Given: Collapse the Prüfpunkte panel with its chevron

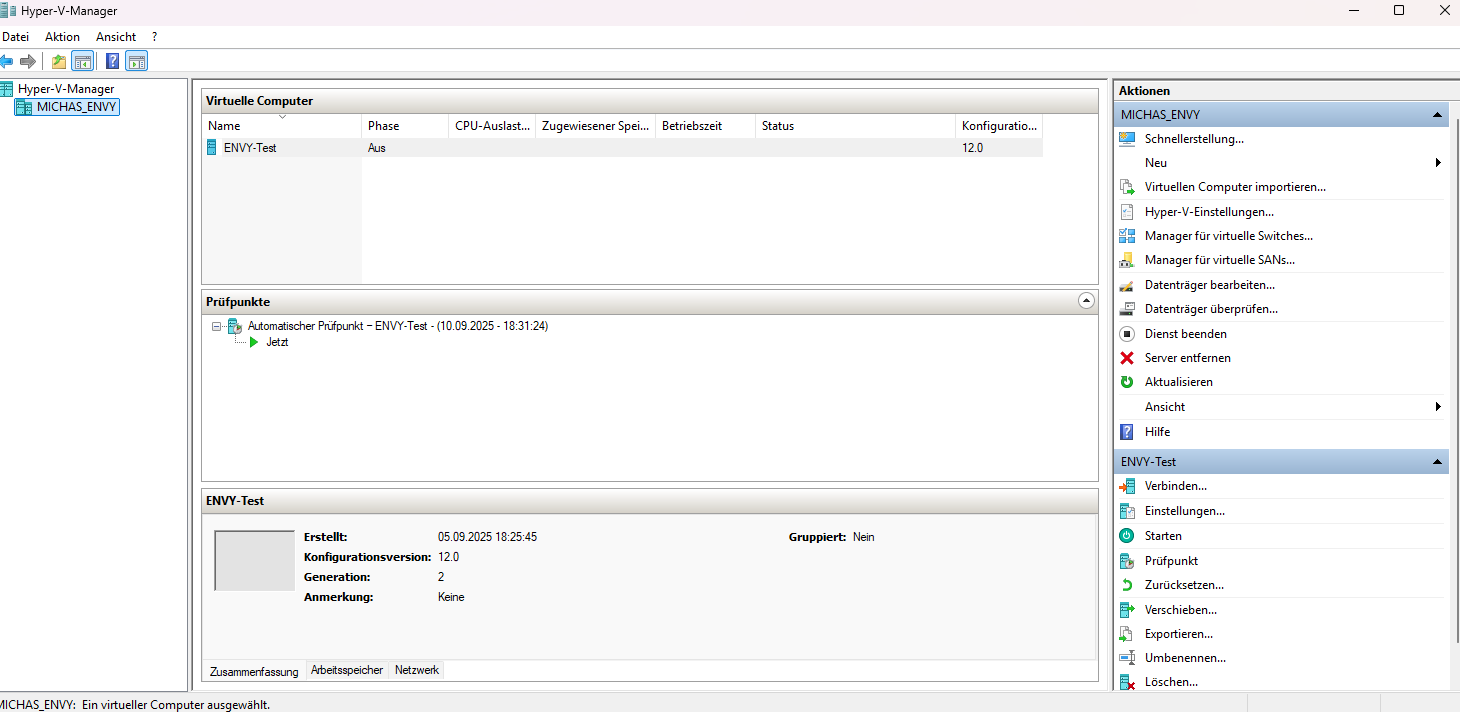Looking at the screenshot, I should pos(1086,300).
